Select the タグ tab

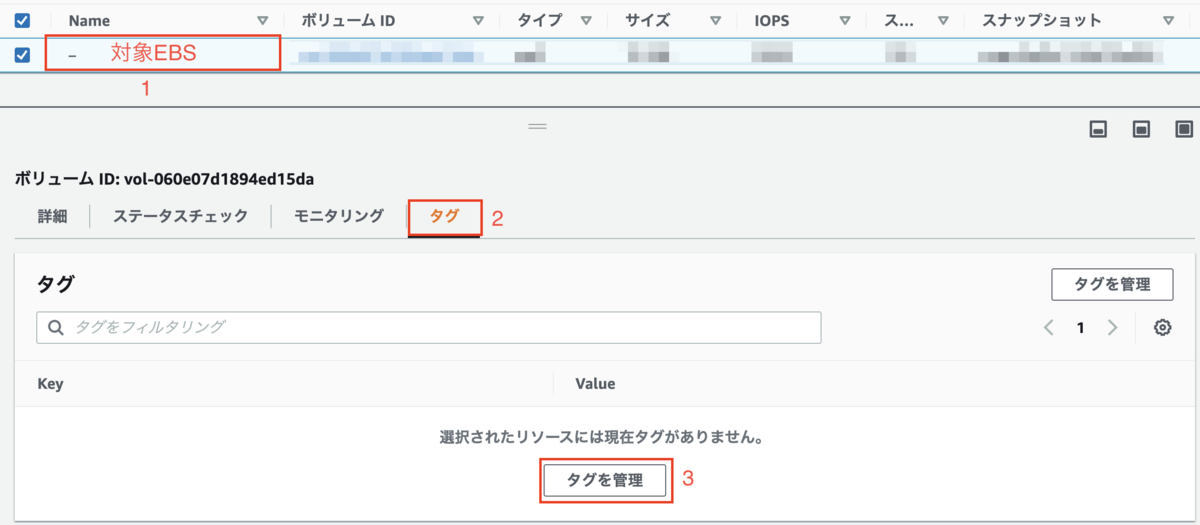(445, 217)
